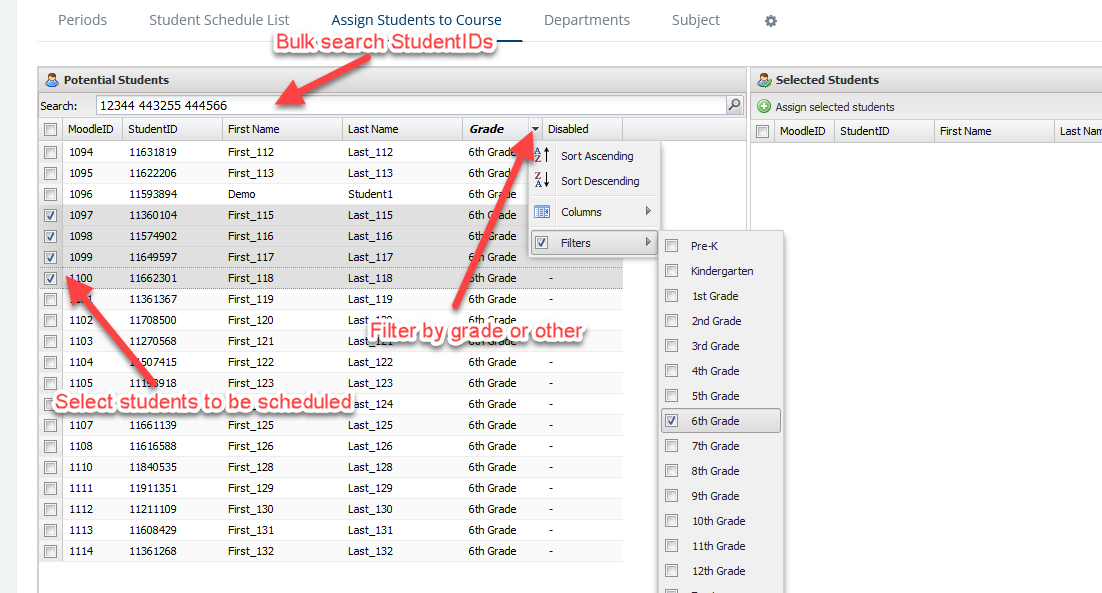The width and height of the screenshot is (1102, 593).
Task: Select checkbox for student 1094
Action: coord(50,152)
